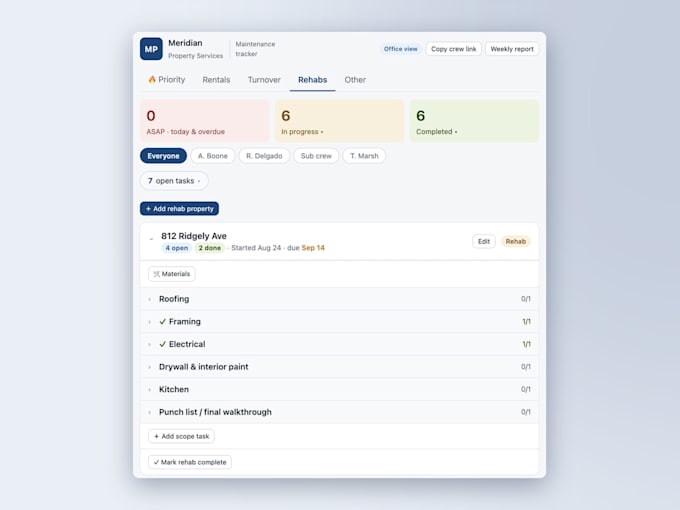Filter tasks by R. Delgado
680x510 pixels.
pyautogui.click(x=264, y=156)
